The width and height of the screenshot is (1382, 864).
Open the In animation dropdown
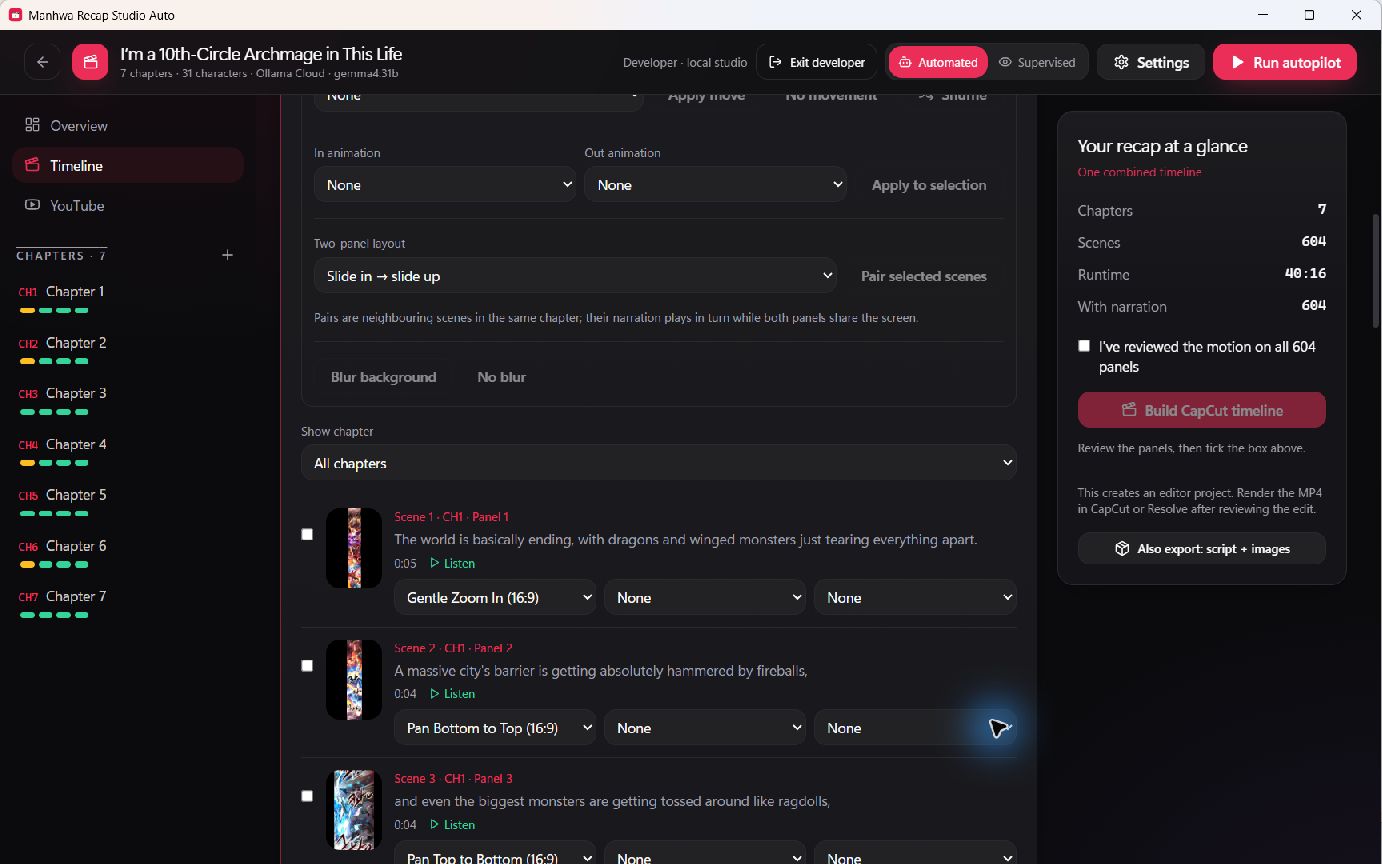coord(445,185)
